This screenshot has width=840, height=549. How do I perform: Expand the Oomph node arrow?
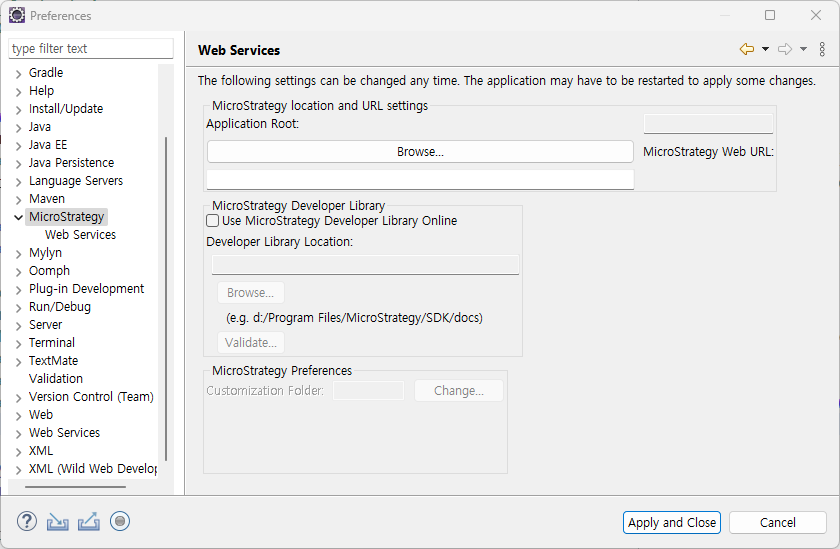click(x=19, y=272)
